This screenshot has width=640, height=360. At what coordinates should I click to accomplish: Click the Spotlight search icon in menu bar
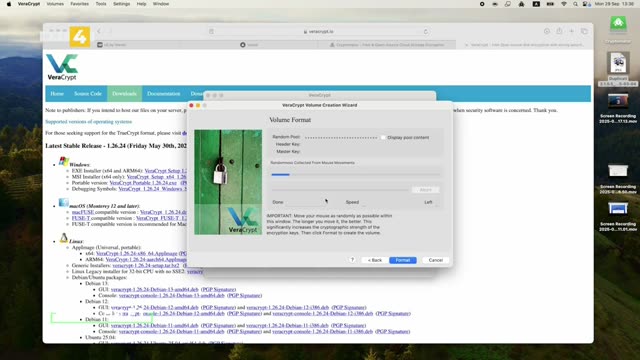point(575,4)
